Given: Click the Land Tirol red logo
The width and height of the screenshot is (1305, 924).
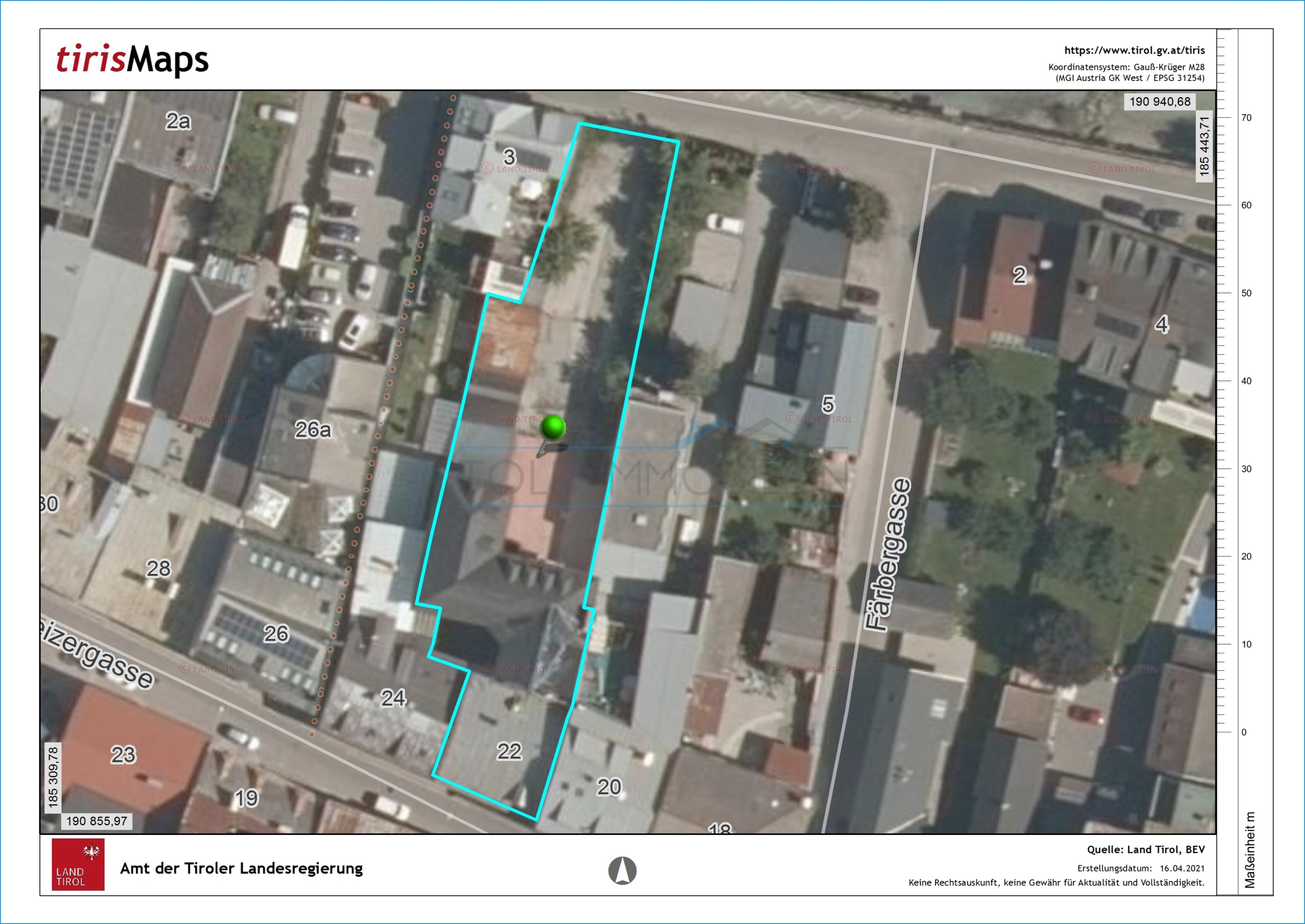Looking at the screenshot, I should point(78,864).
